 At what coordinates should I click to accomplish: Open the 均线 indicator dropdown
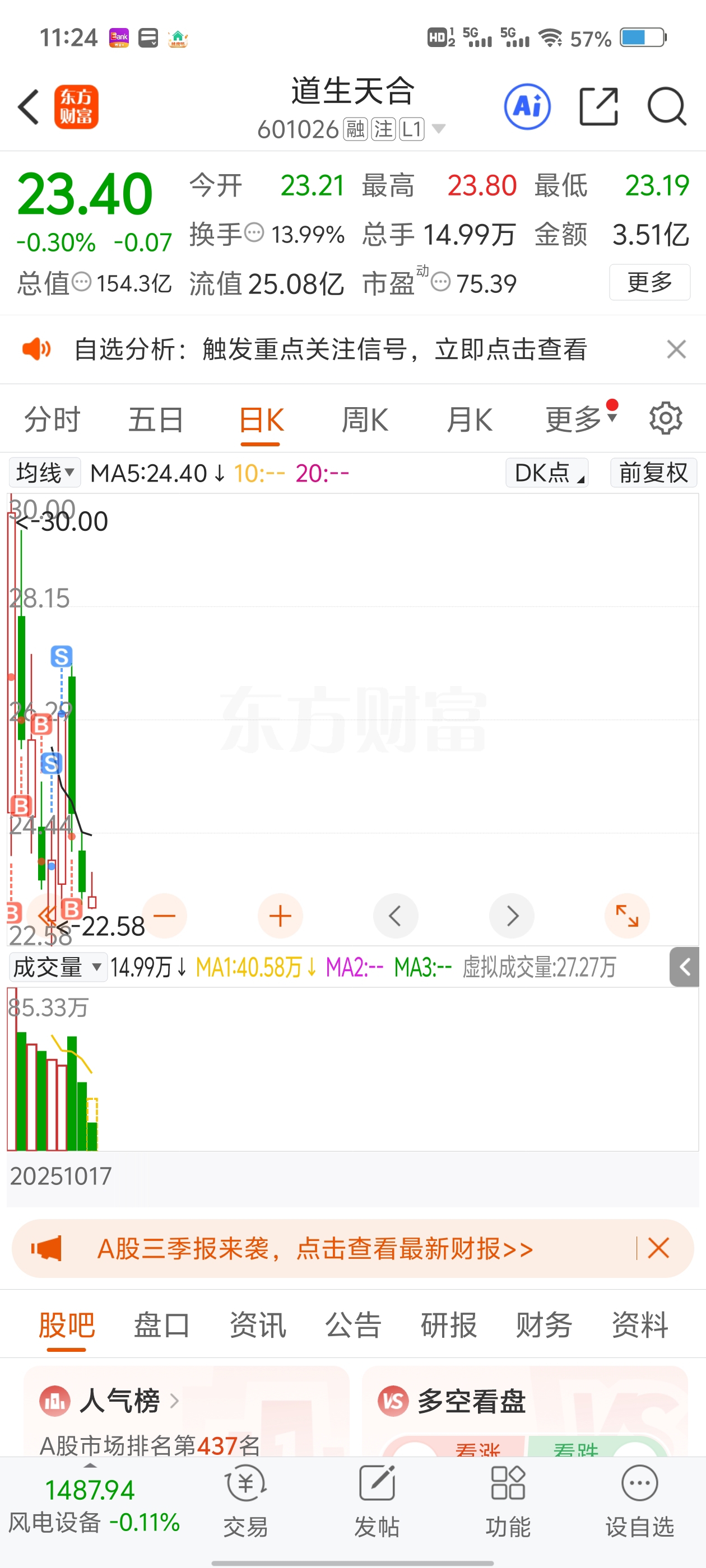click(45, 472)
